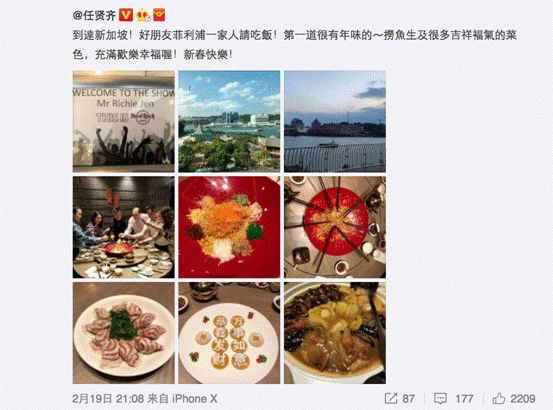Click the thumbs-up like icon

499,399
